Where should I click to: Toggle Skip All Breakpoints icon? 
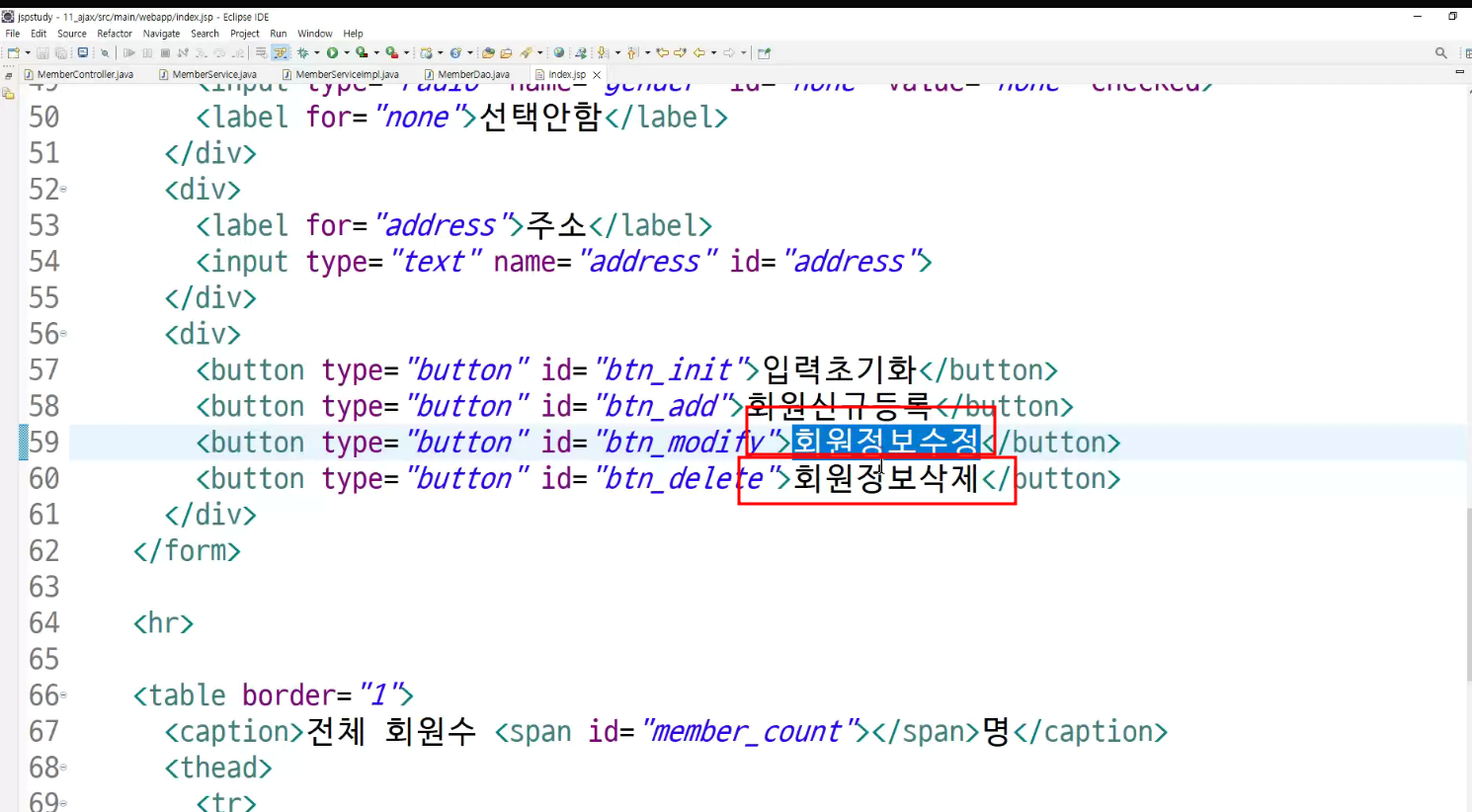point(105,52)
